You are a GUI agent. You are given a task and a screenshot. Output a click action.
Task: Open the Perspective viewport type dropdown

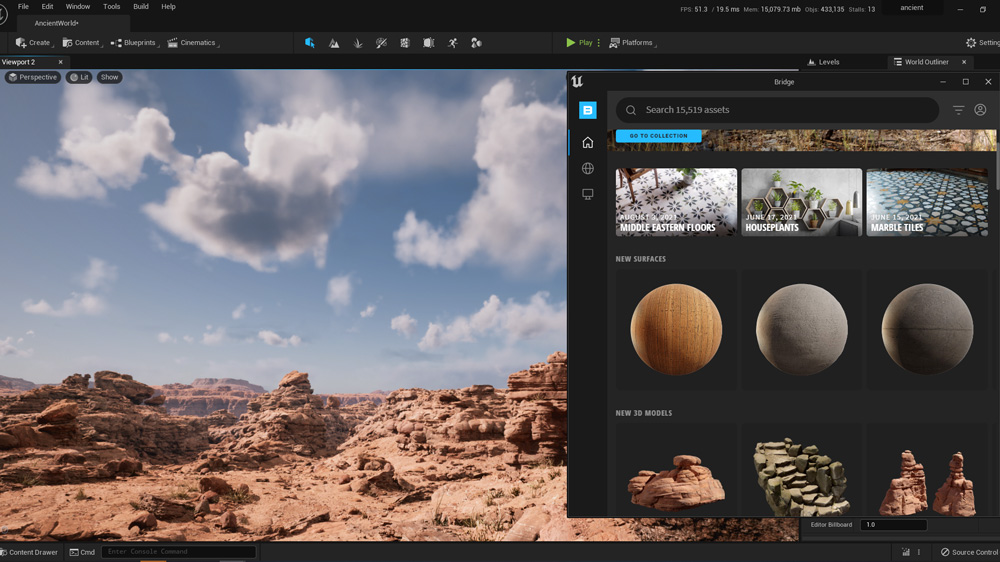[33, 77]
